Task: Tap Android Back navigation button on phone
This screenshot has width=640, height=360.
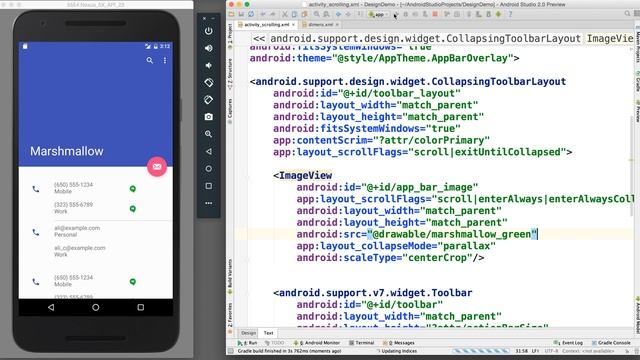Action: pyautogui.click(x=51, y=307)
